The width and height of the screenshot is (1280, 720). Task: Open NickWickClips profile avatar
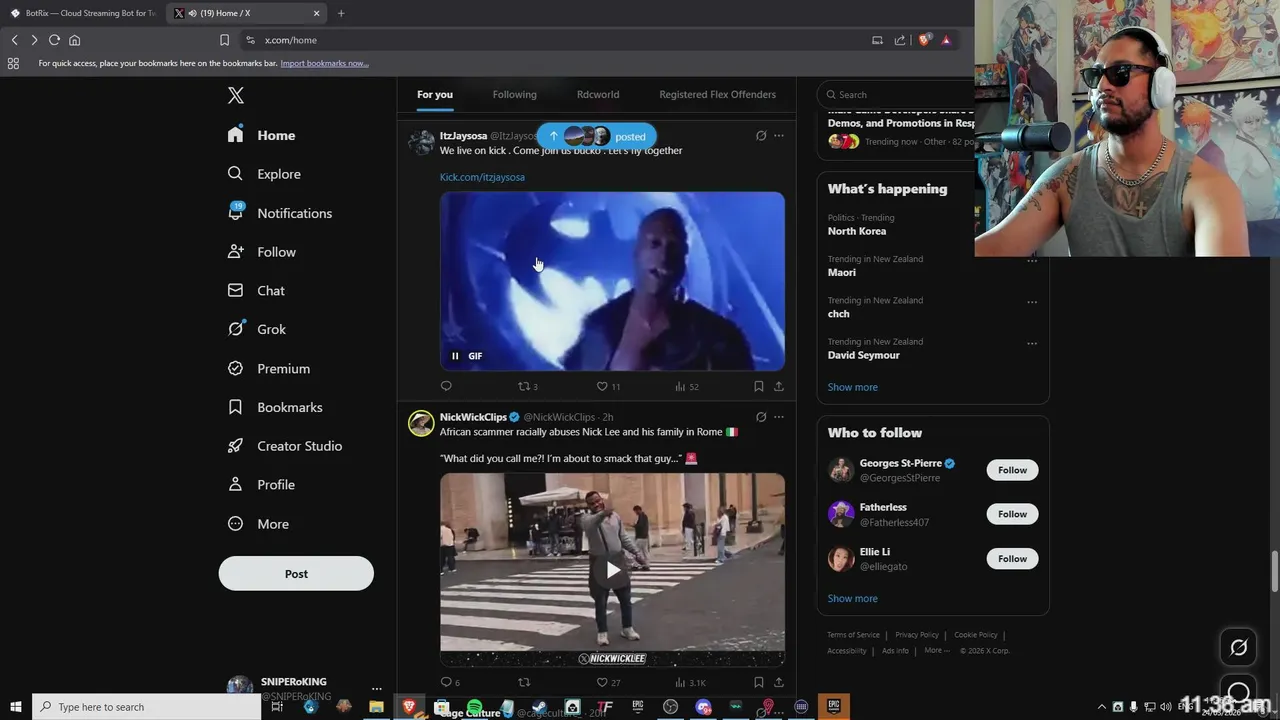421,423
